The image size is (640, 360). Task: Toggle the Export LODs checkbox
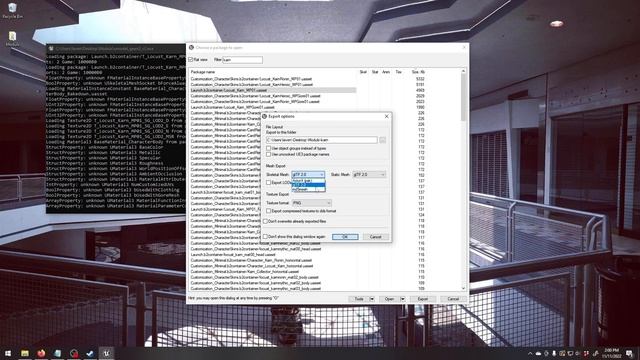(269, 183)
